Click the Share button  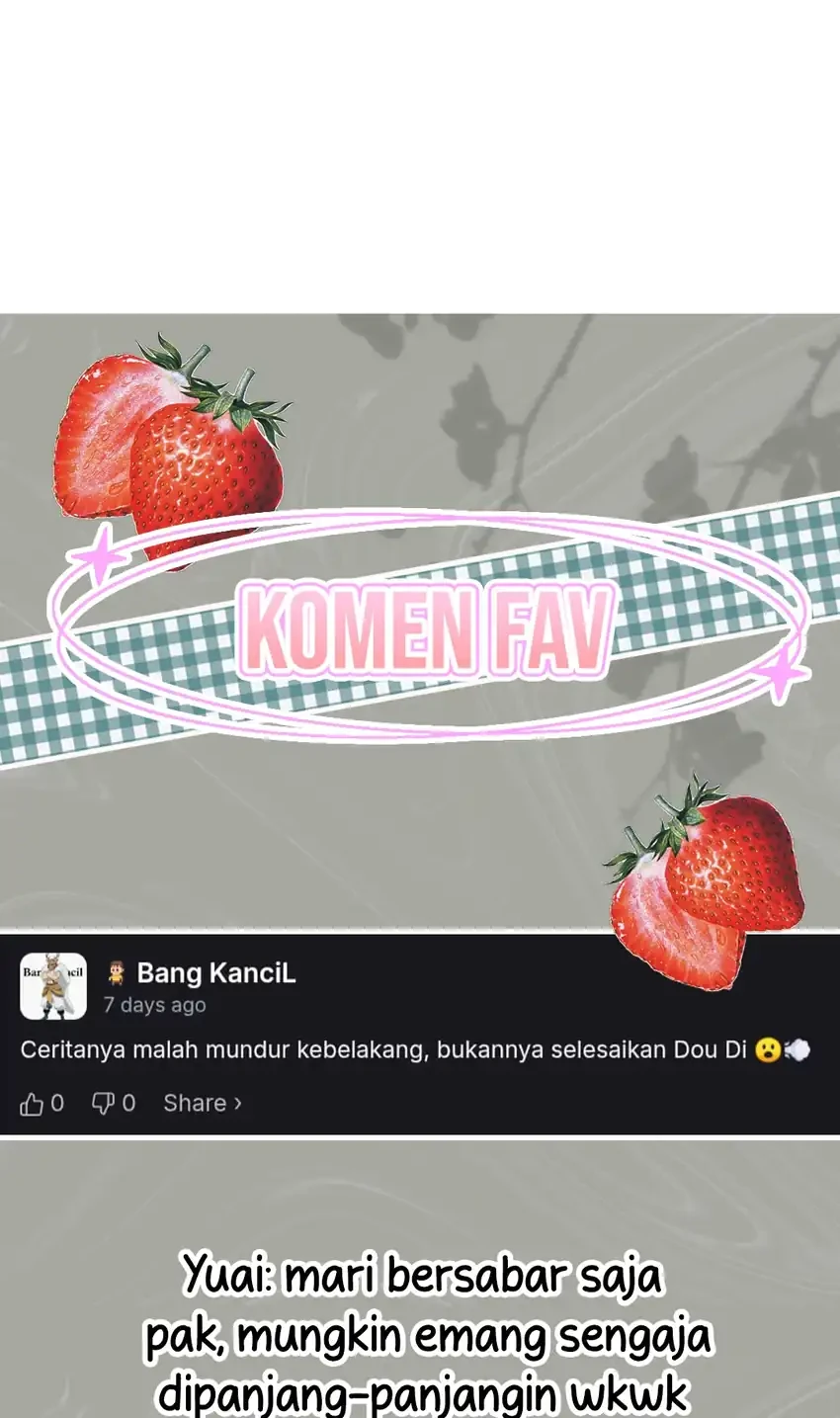(203, 1104)
